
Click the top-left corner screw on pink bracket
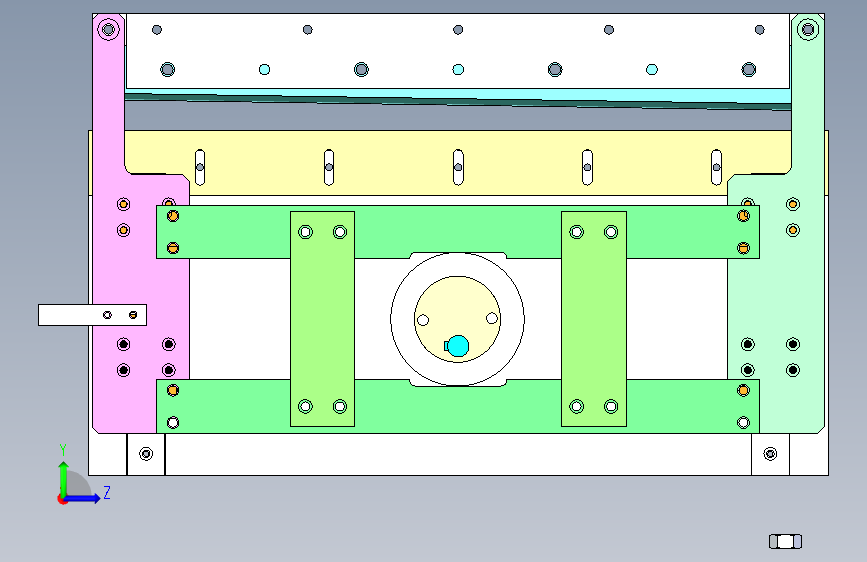[108, 29]
